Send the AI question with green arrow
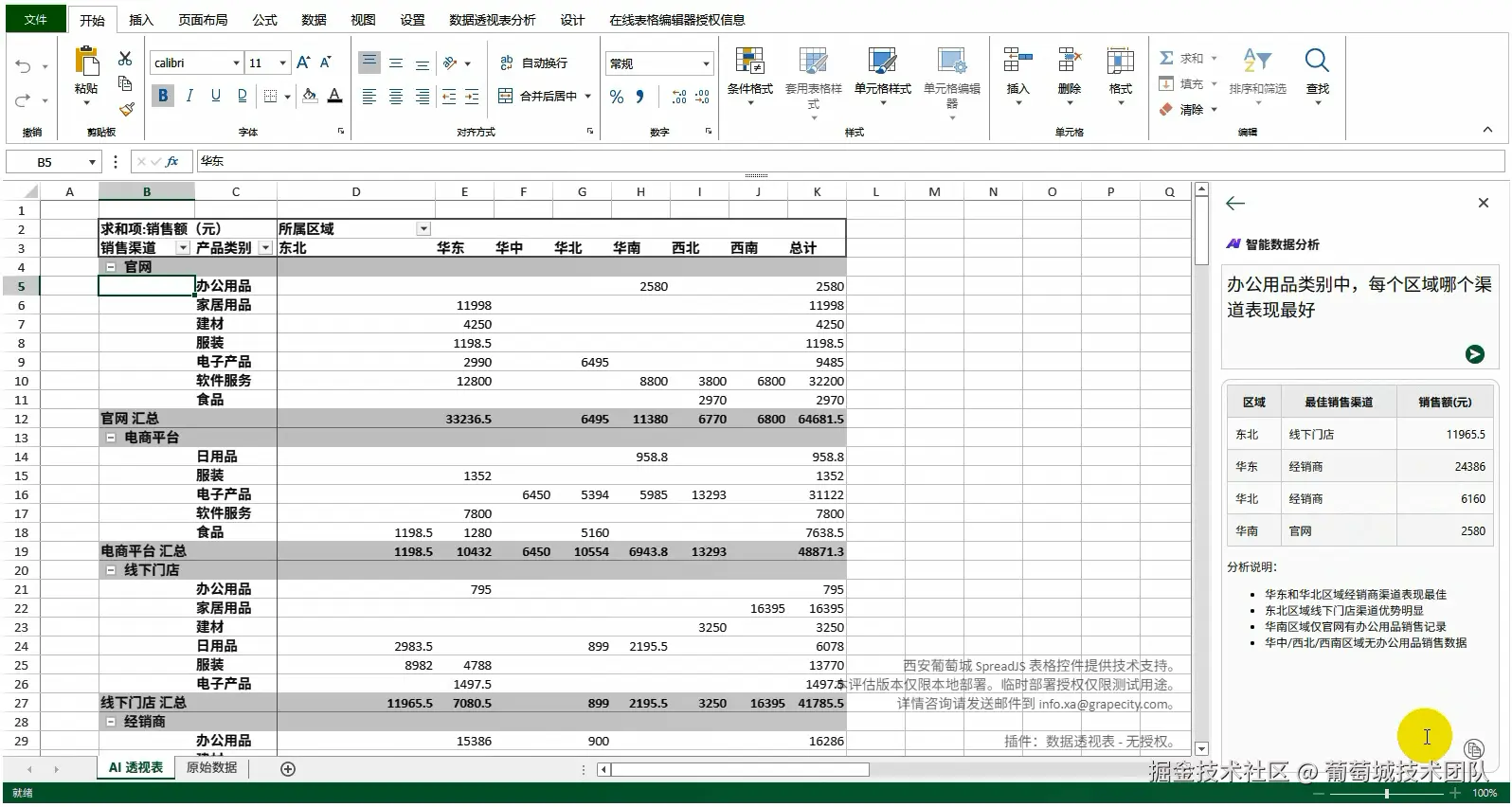The image size is (1512, 807). tap(1474, 354)
